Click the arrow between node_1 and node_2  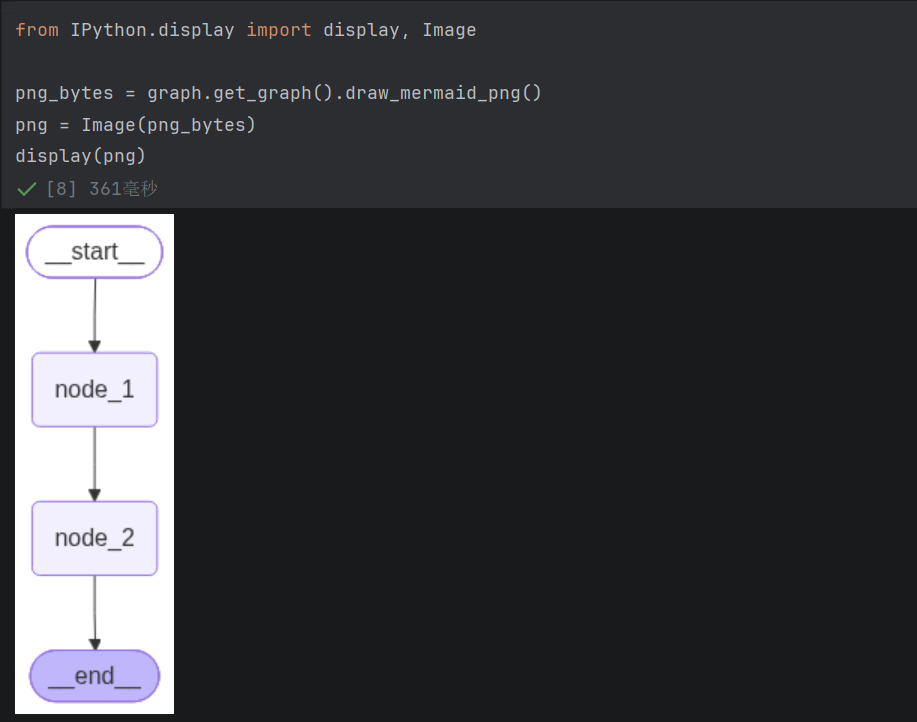(95, 464)
